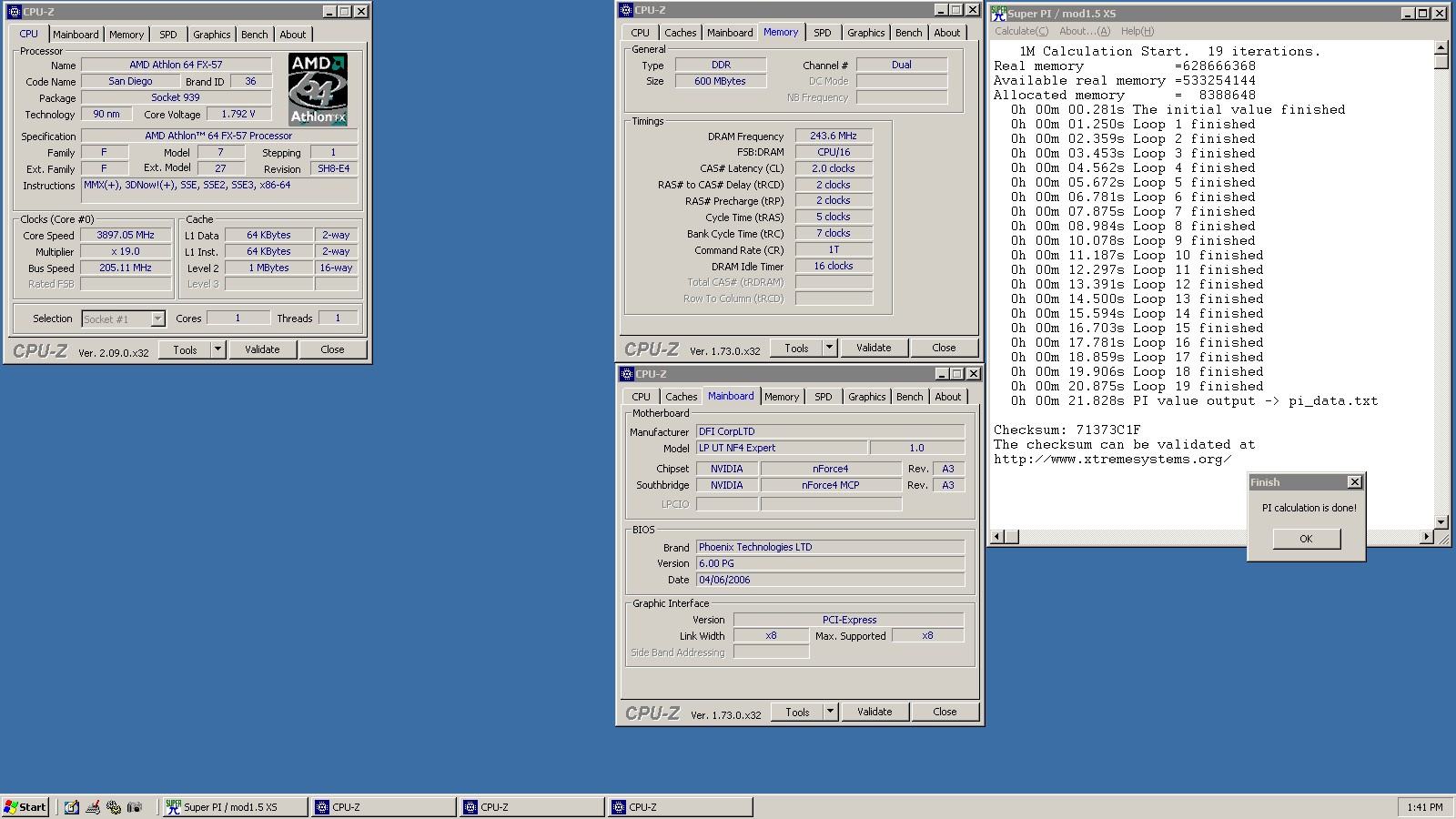Click the second quick launch icon with red pen
This screenshot has width=1456, height=819.
click(93, 807)
